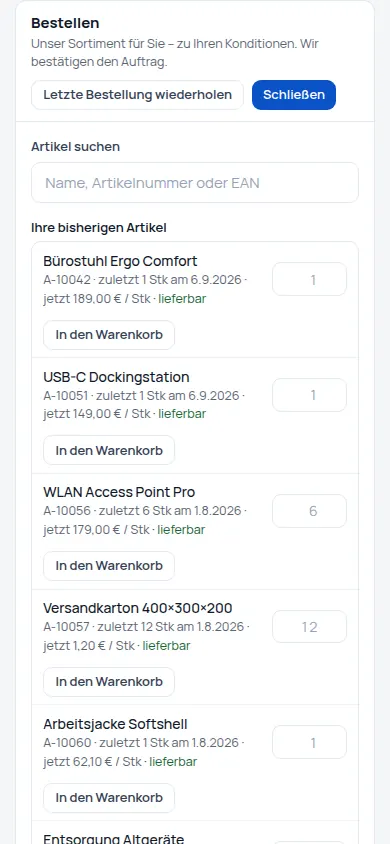
Task: Add Arbeitsjacke Softshell to the Warenkorb
Action: tap(109, 798)
